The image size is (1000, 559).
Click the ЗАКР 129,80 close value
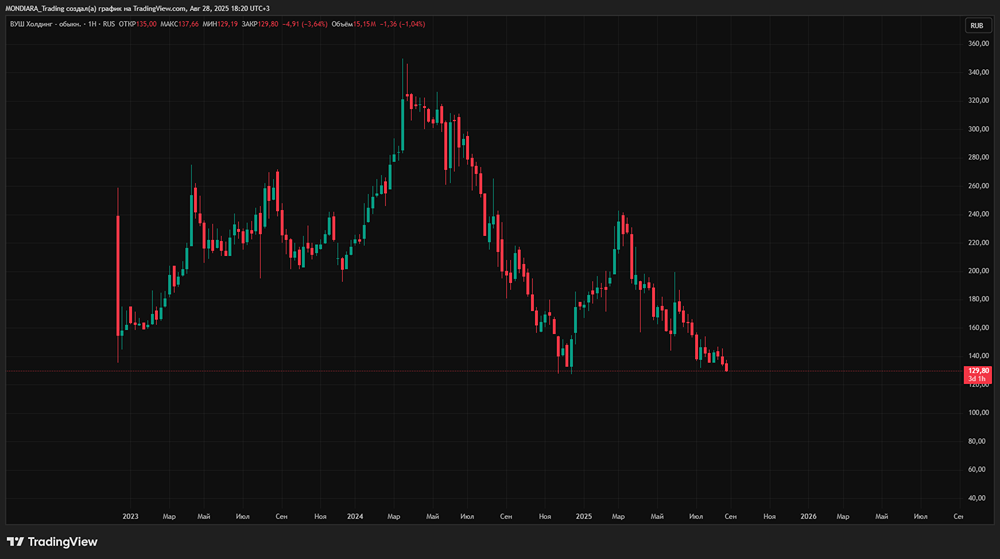[260, 24]
